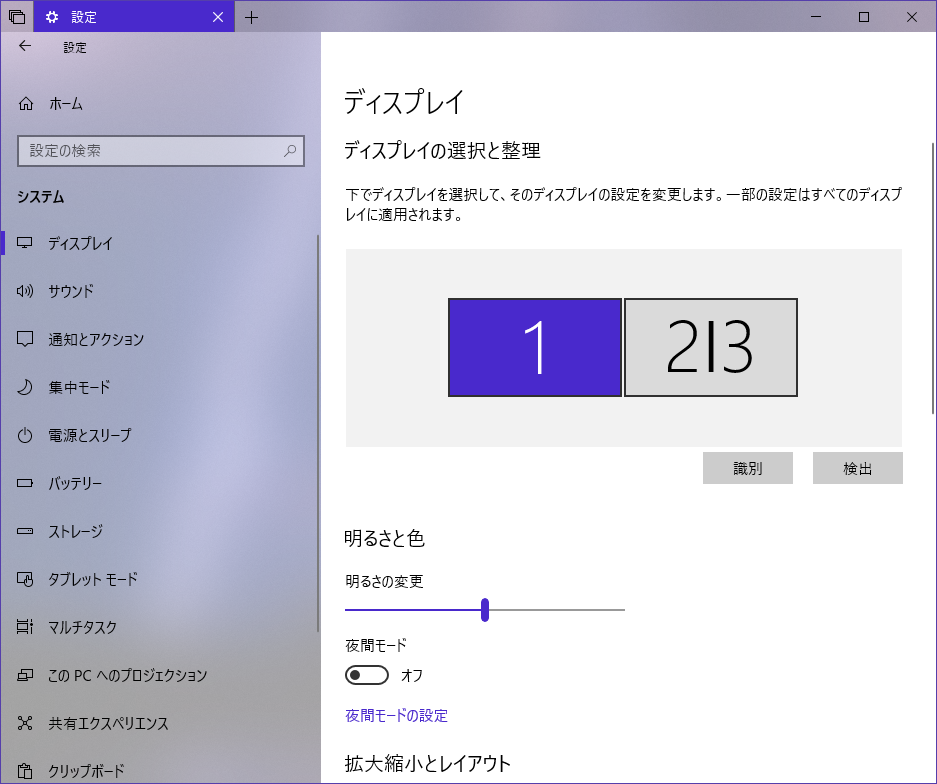
Task: Select display 2|3 in the arrangement
Action: (x=711, y=347)
